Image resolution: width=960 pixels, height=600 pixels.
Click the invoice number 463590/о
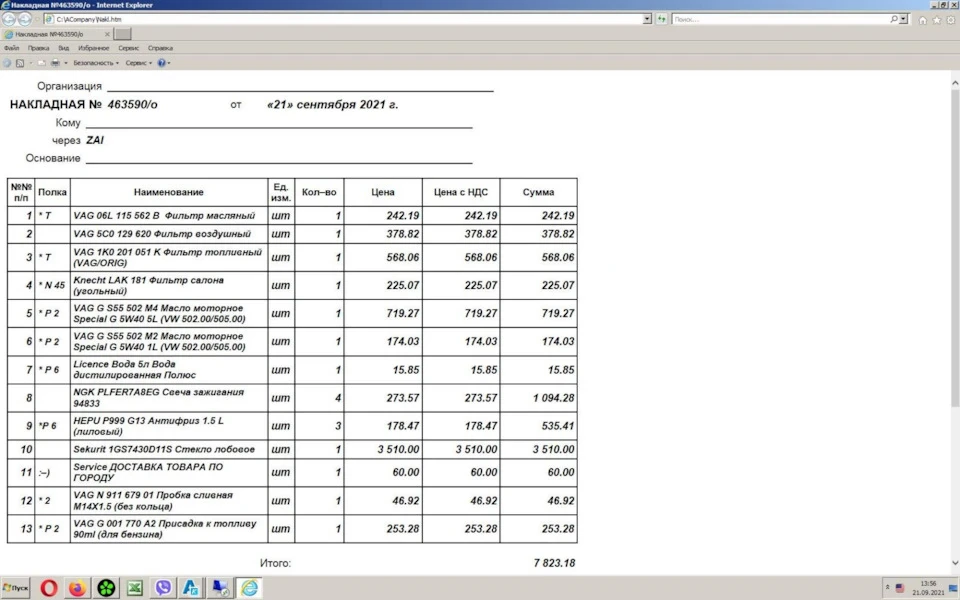pos(132,105)
